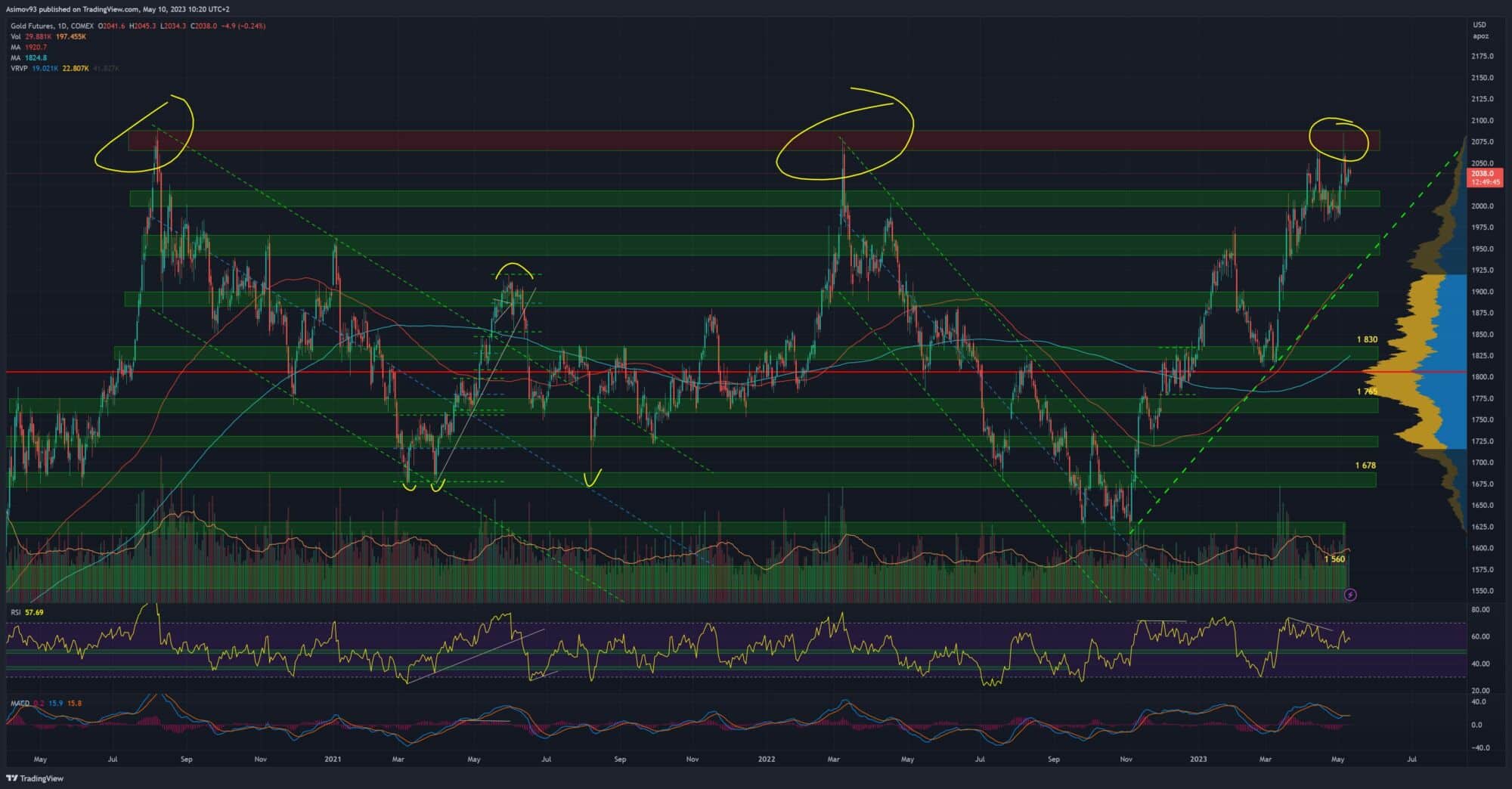Screen dimensions: 1512x789
Task: Select the yellow arc drawn above the June 2021 top
Action: pos(515,269)
